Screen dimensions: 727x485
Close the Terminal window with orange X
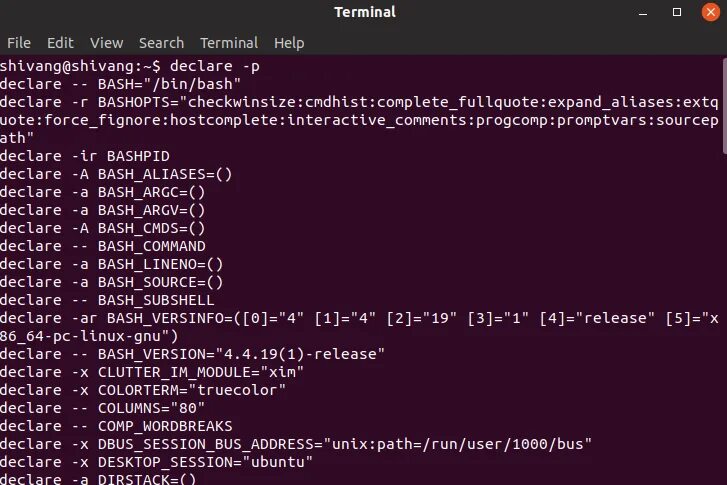pyautogui.click(x=709, y=12)
